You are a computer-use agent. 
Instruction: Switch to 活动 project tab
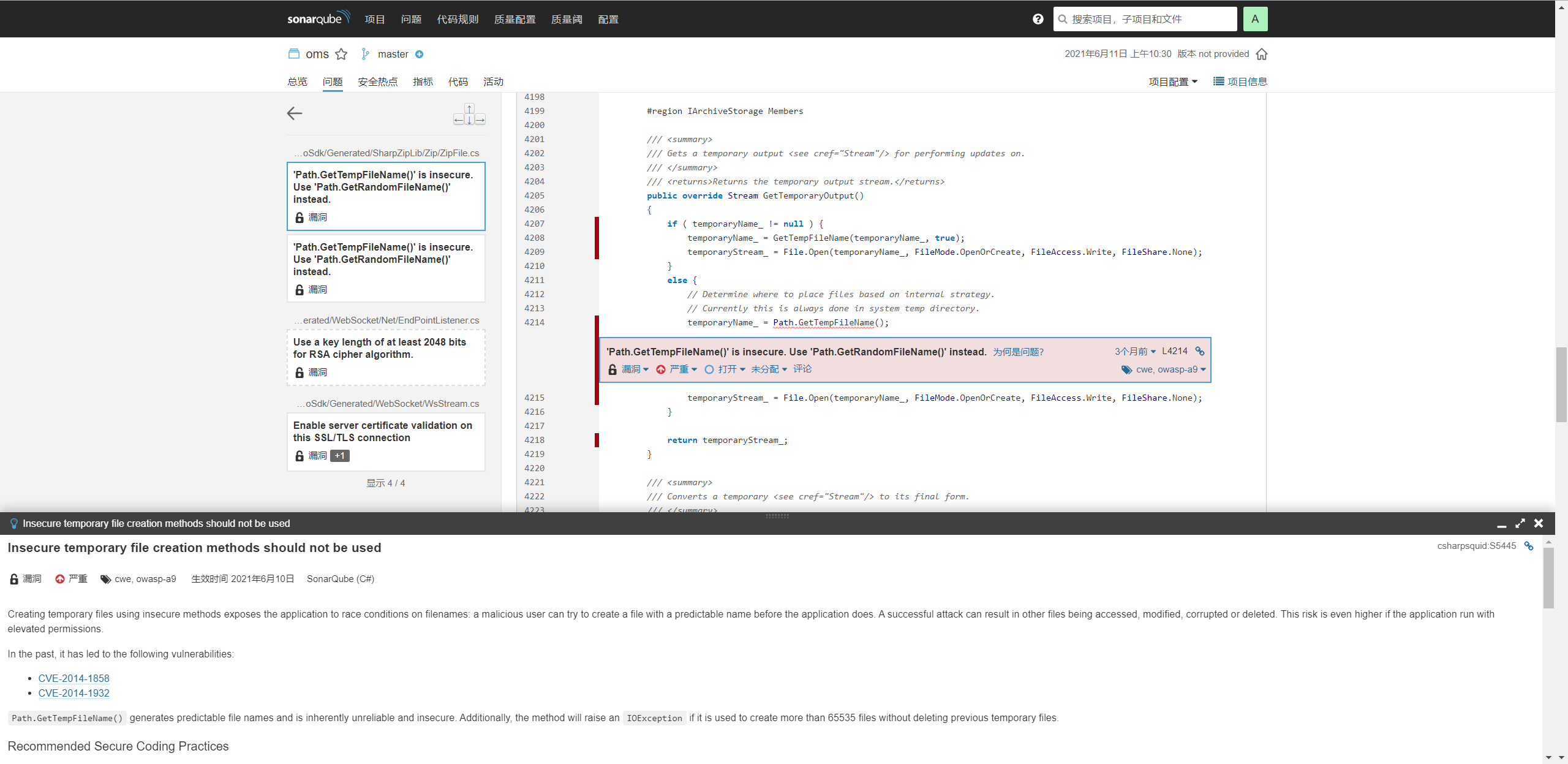pyautogui.click(x=493, y=81)
